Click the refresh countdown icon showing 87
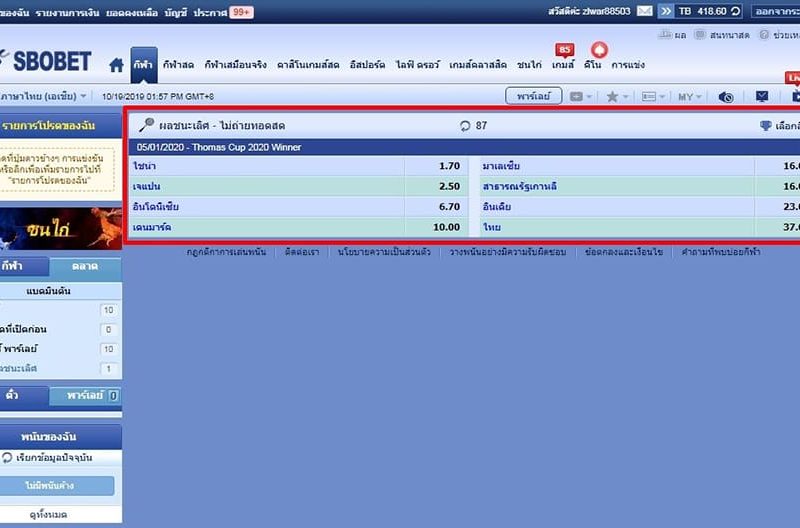Screen dimensions: 800x528 [465, 125]
